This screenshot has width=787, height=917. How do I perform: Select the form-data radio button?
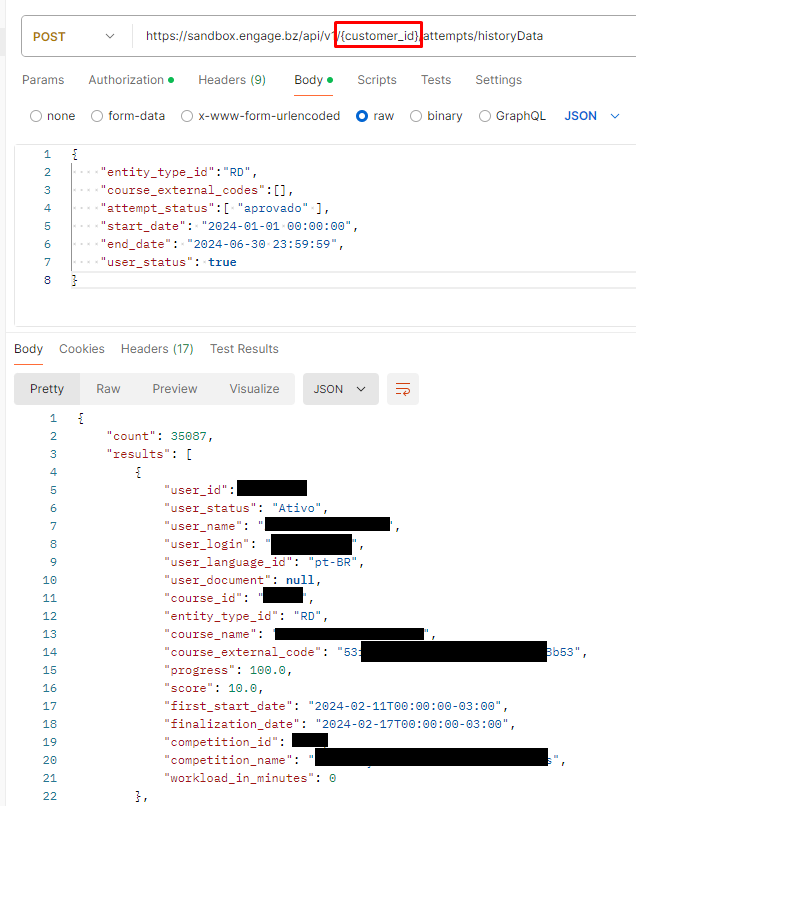tap(97, 116)
